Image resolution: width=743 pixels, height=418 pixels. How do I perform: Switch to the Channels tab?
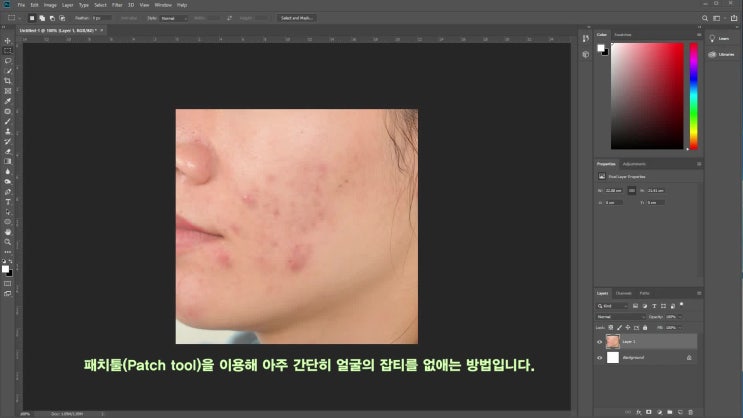623,293
